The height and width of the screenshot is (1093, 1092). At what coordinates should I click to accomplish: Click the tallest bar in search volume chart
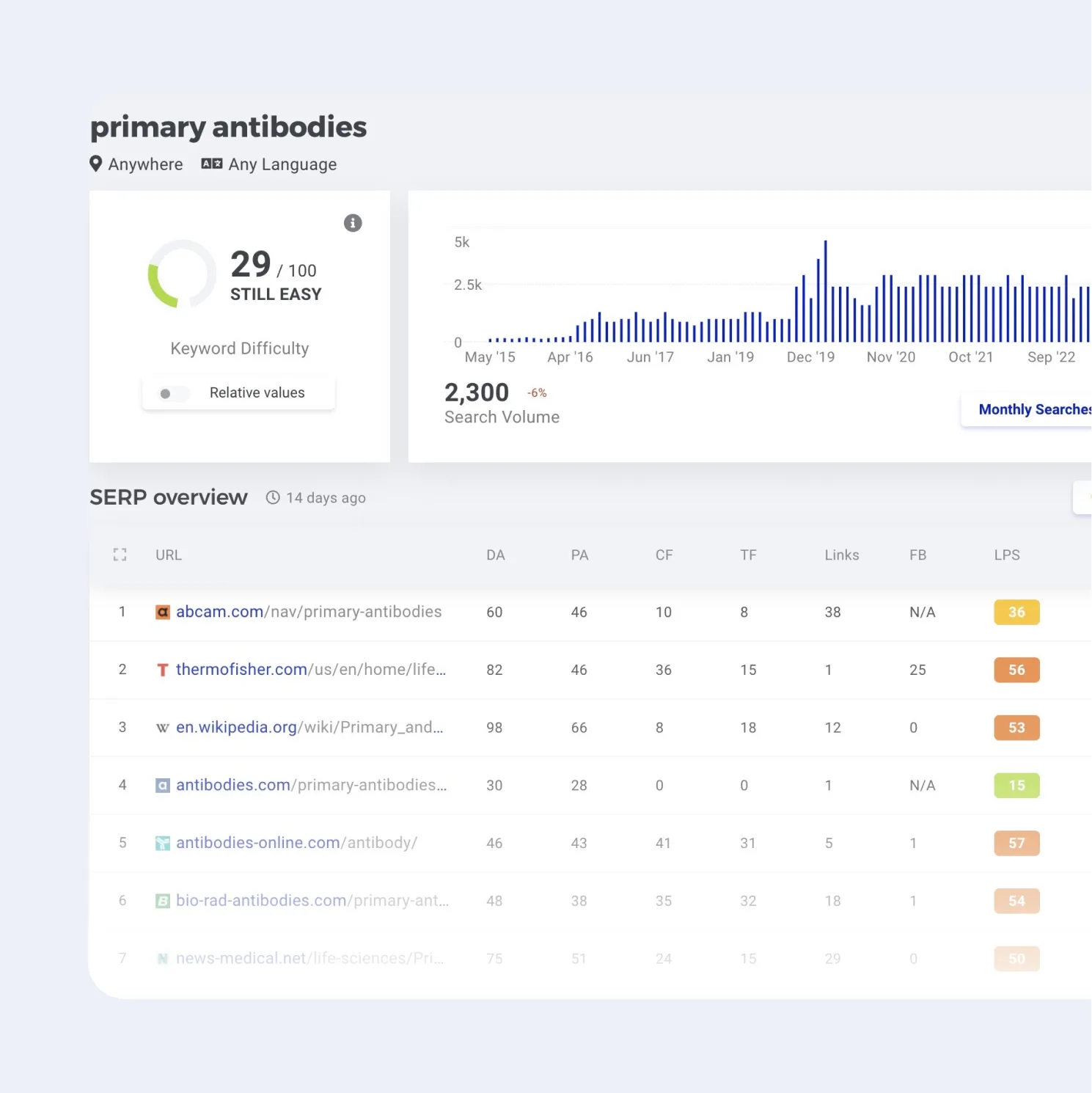pos(825,290)
